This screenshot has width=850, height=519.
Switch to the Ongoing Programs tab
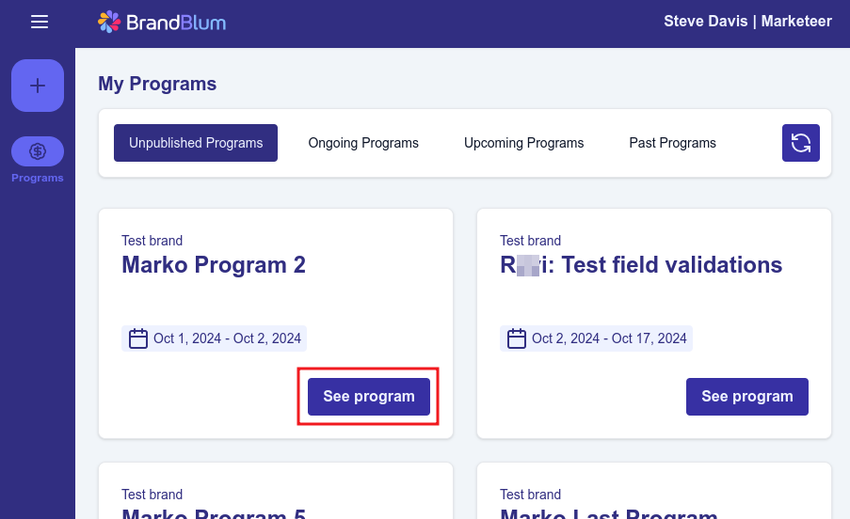click(363, 143)
